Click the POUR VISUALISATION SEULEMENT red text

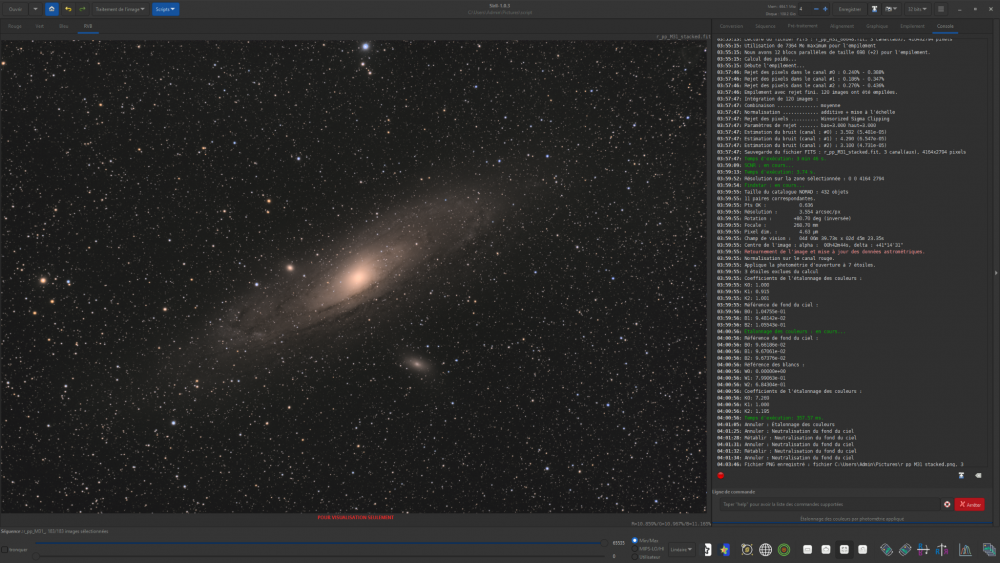point(355,517)
